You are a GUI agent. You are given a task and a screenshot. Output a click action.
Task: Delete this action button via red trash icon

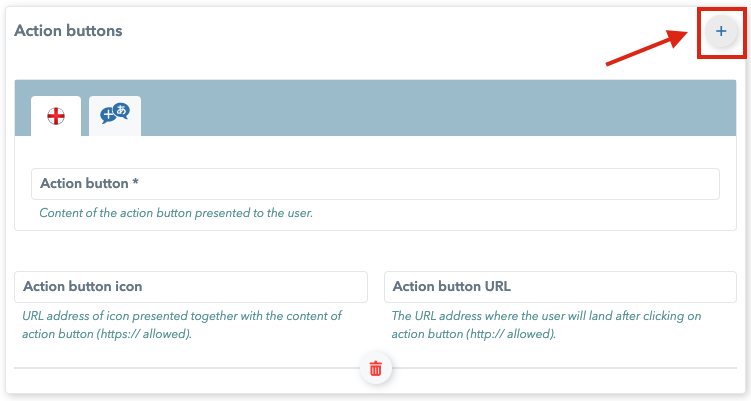tap(376, 368)
